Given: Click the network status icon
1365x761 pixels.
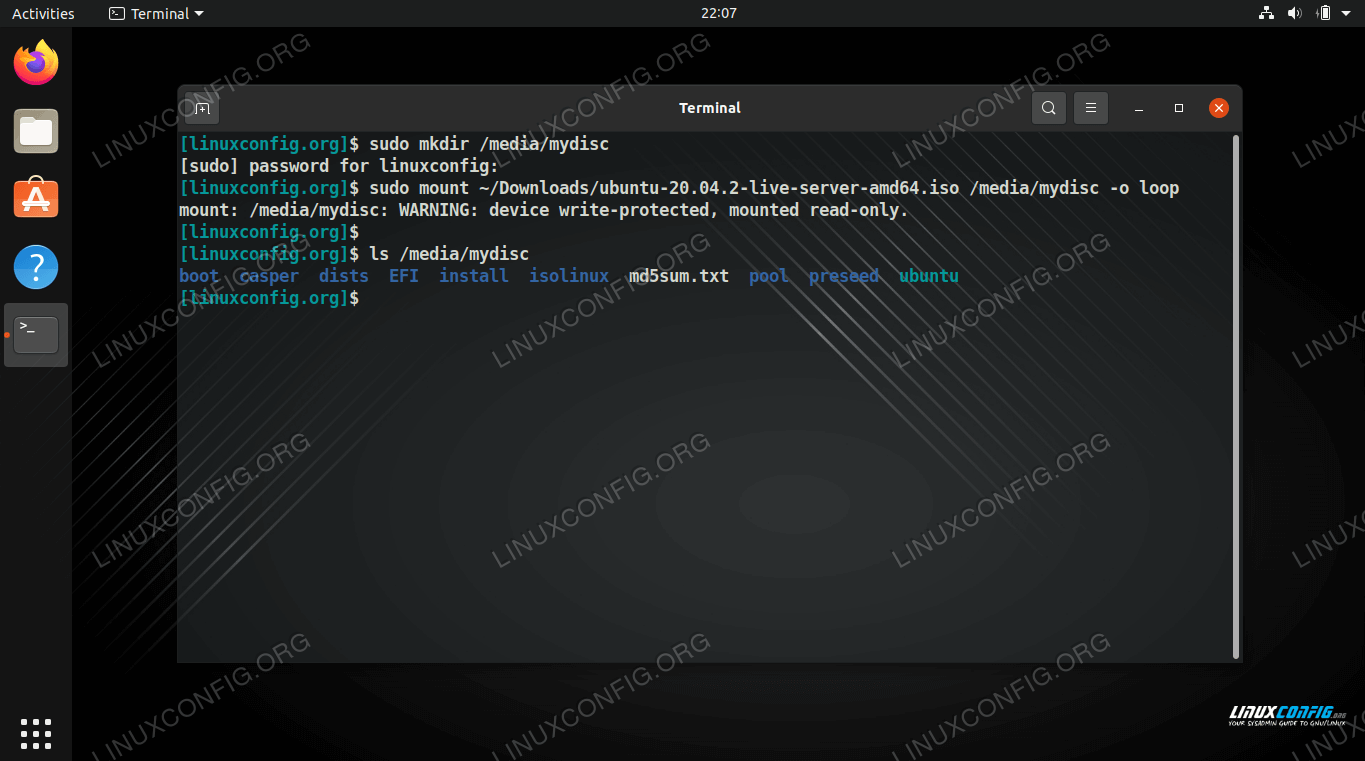Looking at the screenshot, I should coord(1266,13).
